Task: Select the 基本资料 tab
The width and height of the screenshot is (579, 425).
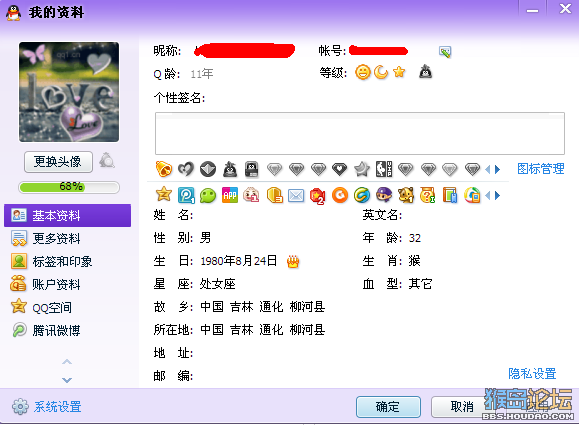Action: coord(68,215)
